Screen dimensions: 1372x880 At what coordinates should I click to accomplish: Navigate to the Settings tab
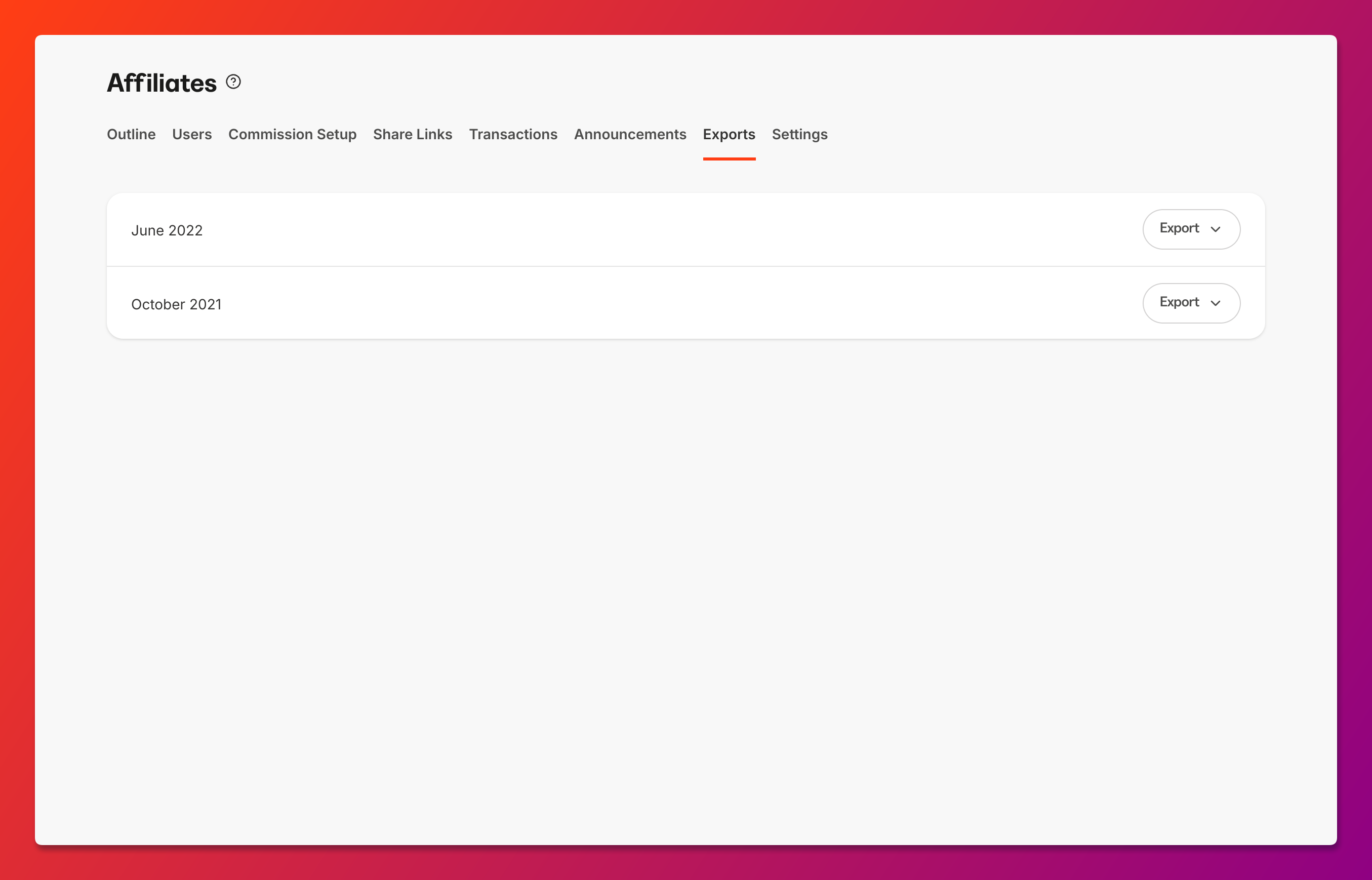800,134
